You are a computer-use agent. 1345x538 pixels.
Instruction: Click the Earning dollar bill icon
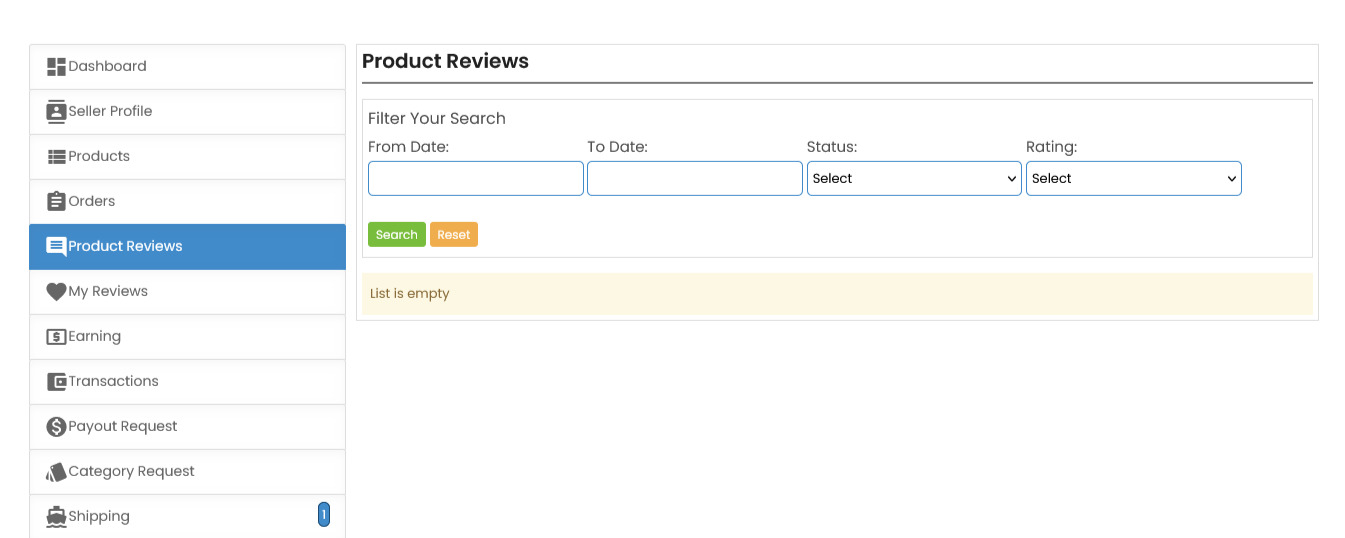point(56,337)
